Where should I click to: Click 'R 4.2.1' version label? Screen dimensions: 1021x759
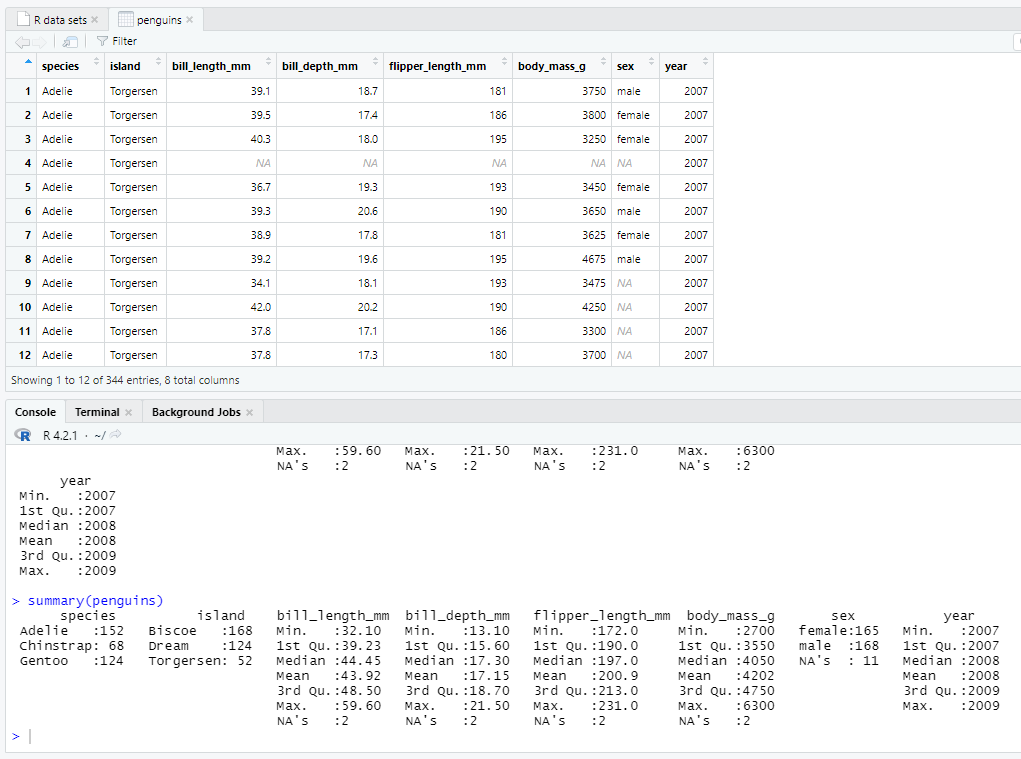click(x=60, y=435)
